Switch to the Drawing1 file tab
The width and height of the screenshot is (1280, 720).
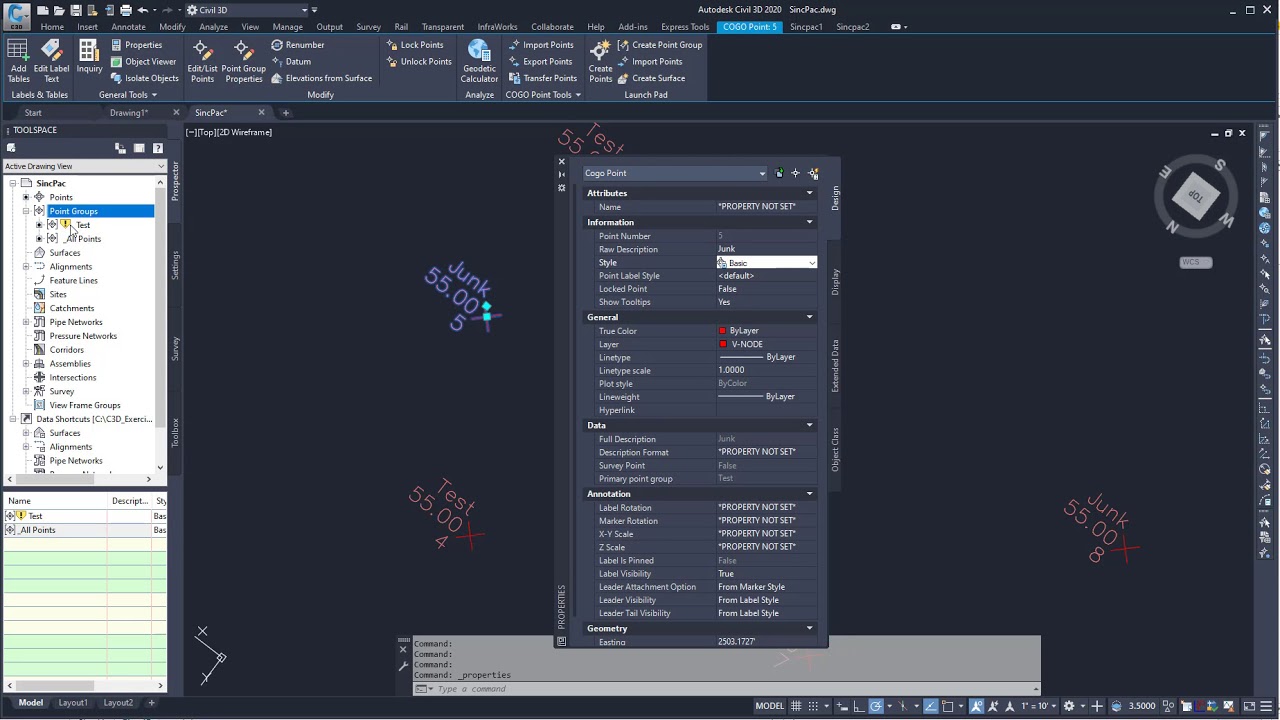tap(129, 113)
